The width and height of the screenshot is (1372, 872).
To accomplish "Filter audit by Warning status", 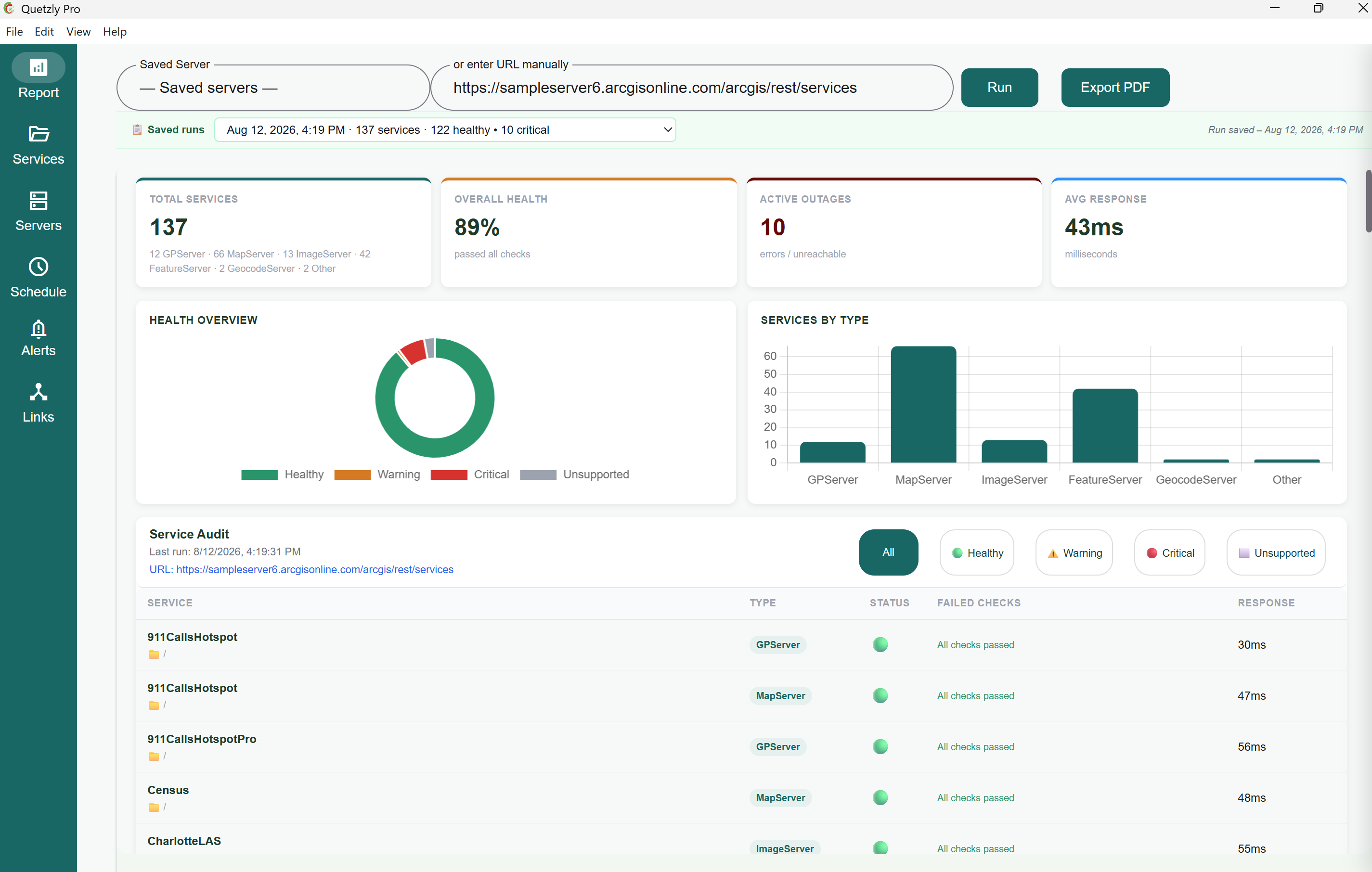I will tap(1074, 552).
